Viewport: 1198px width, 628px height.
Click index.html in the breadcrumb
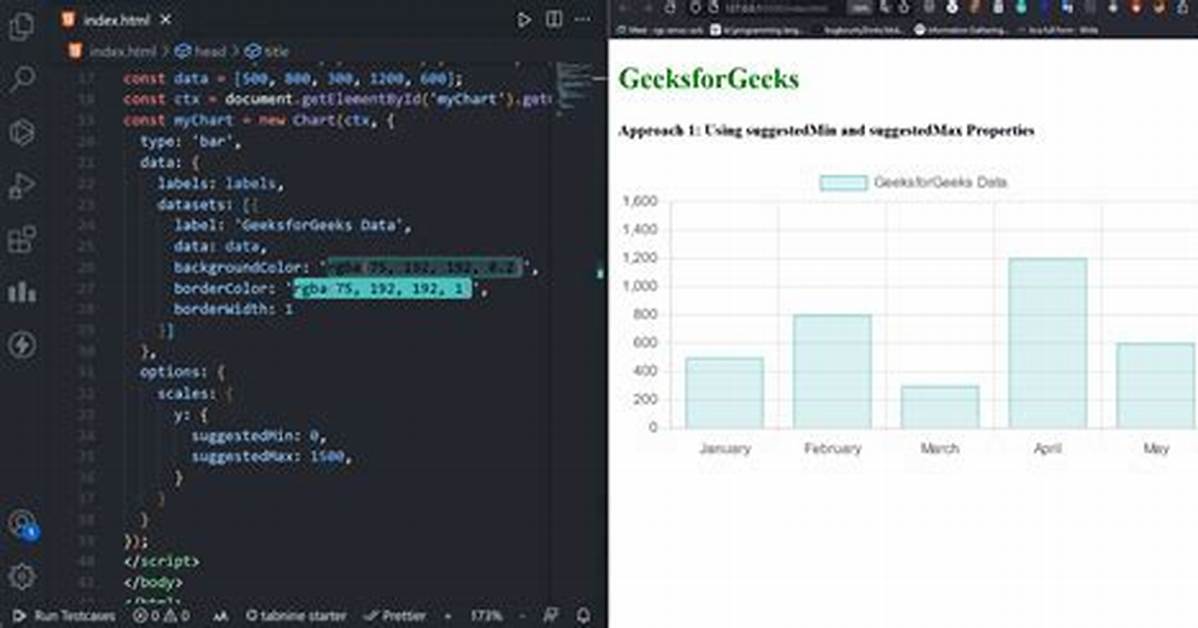coord(122,51)
